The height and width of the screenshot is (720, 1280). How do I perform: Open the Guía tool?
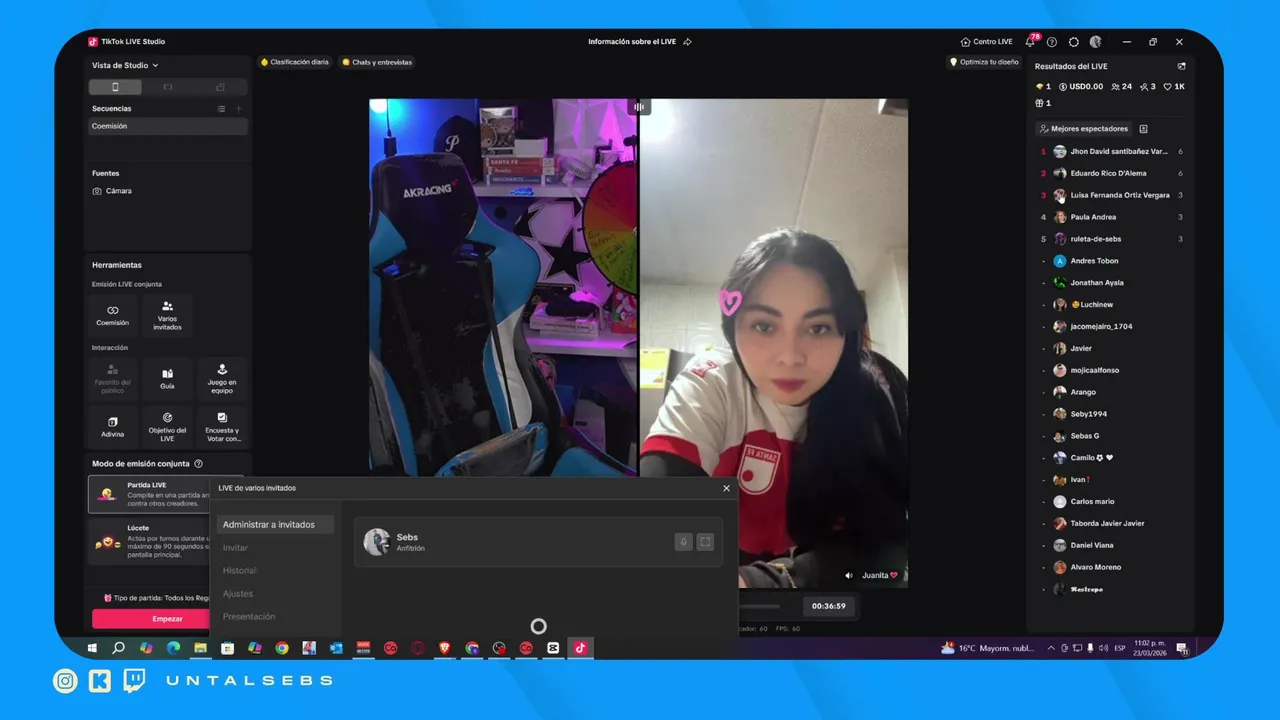tap(167, 378)
